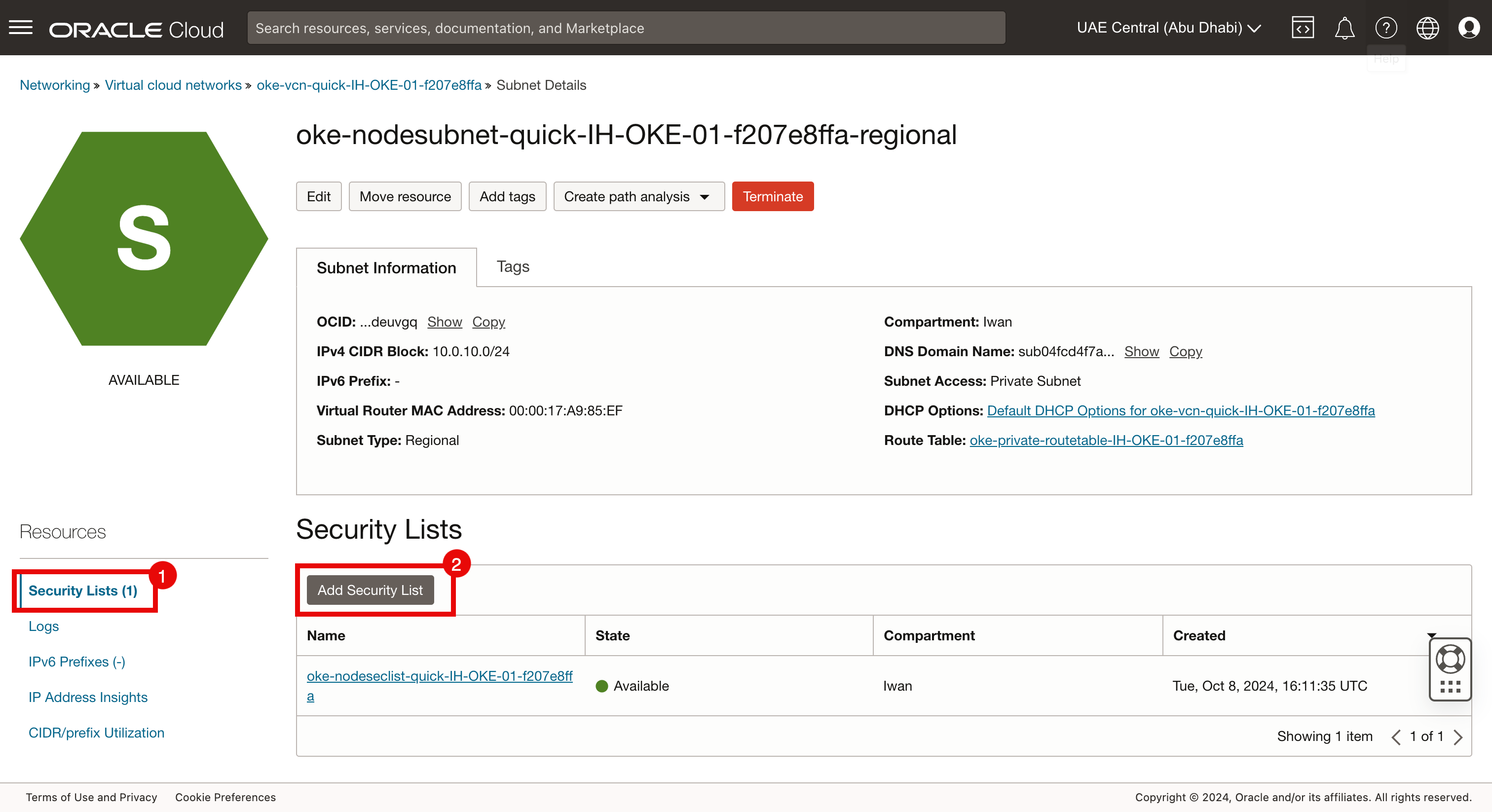Toggle sort arrow on Created column
The width and height of the screenshot is (1492, 812).
coord(1432,635)
